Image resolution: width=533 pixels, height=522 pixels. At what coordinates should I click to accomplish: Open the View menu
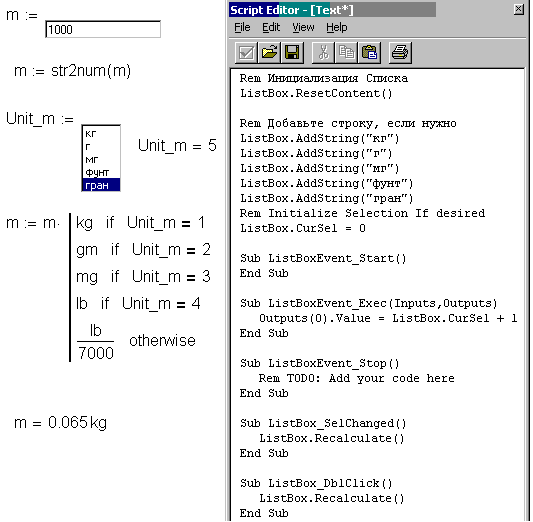tap(303, 27)
